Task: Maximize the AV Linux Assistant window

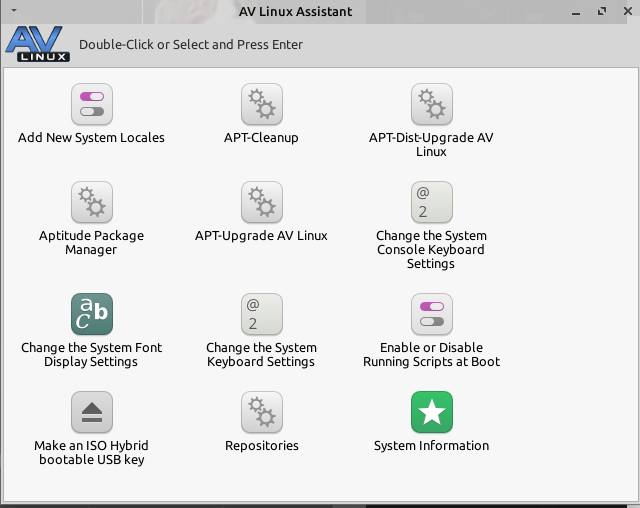Action: click(x=602, y=11)
